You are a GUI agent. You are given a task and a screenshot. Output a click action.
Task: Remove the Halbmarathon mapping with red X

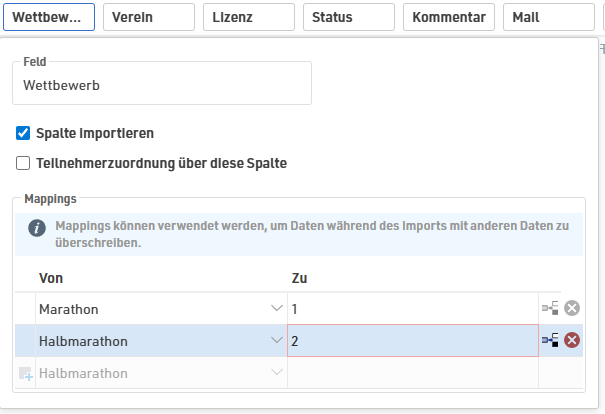(x=572, y=341)
